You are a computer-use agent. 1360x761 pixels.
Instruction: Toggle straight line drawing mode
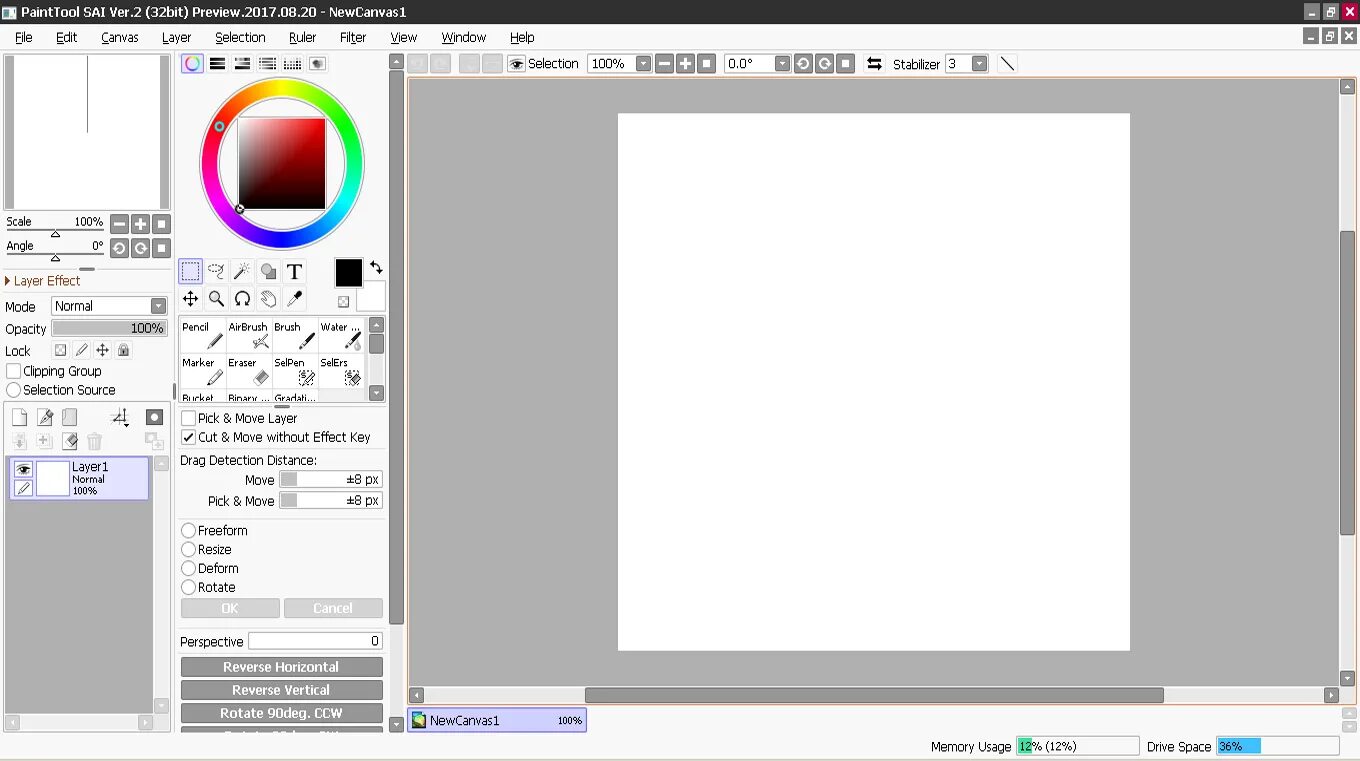[1007, 64]
